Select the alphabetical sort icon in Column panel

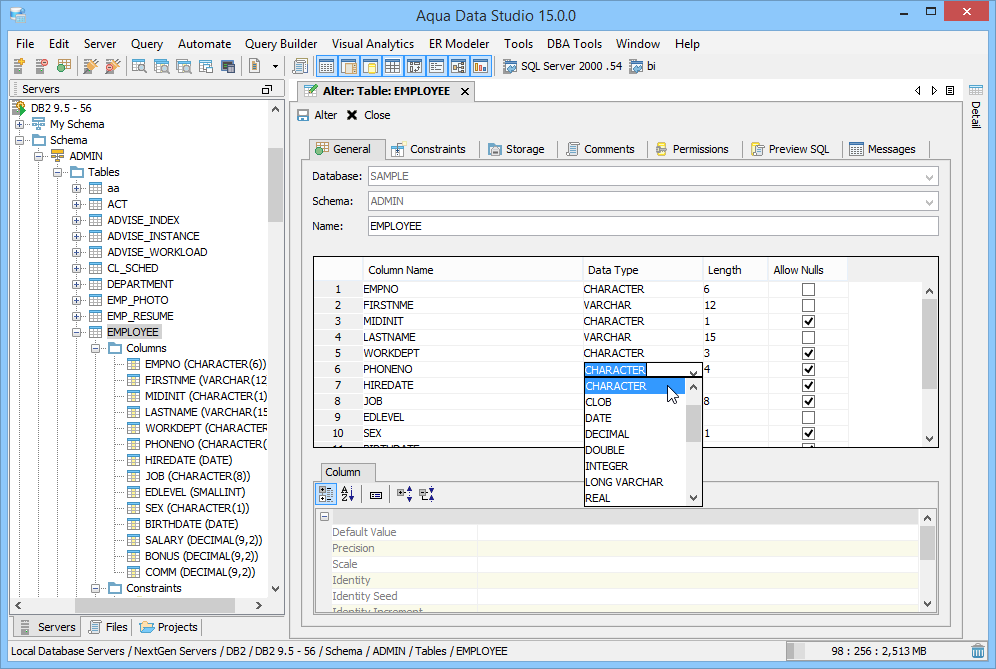(345, 493)
